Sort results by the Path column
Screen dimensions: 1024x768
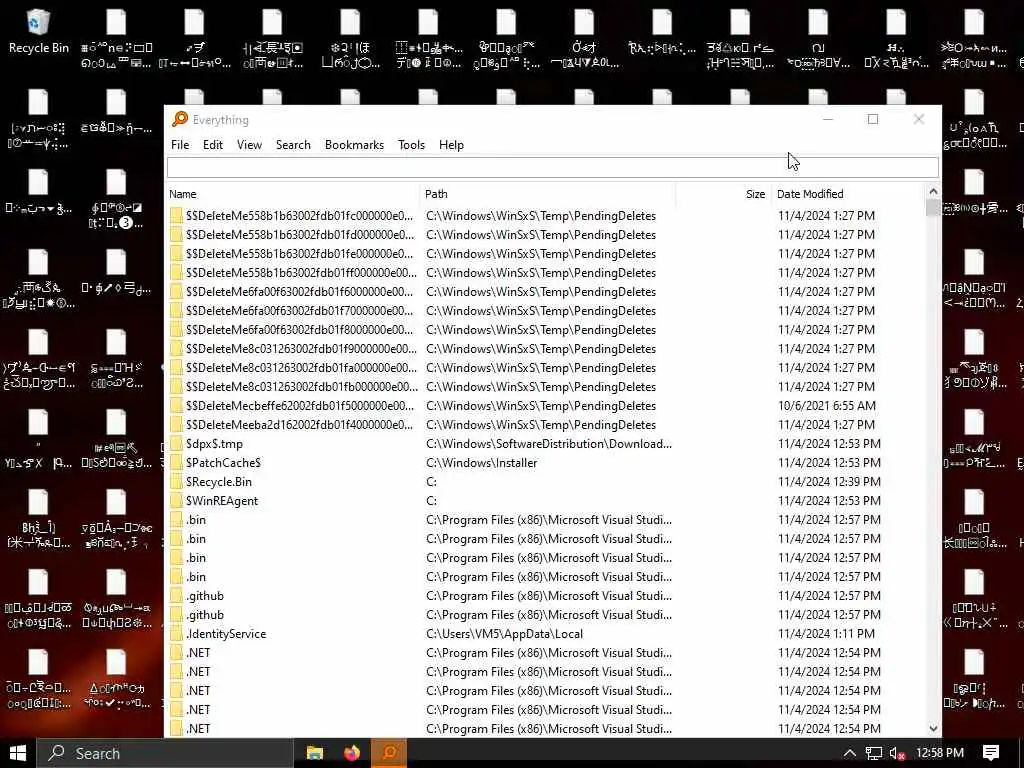[548, 194]
